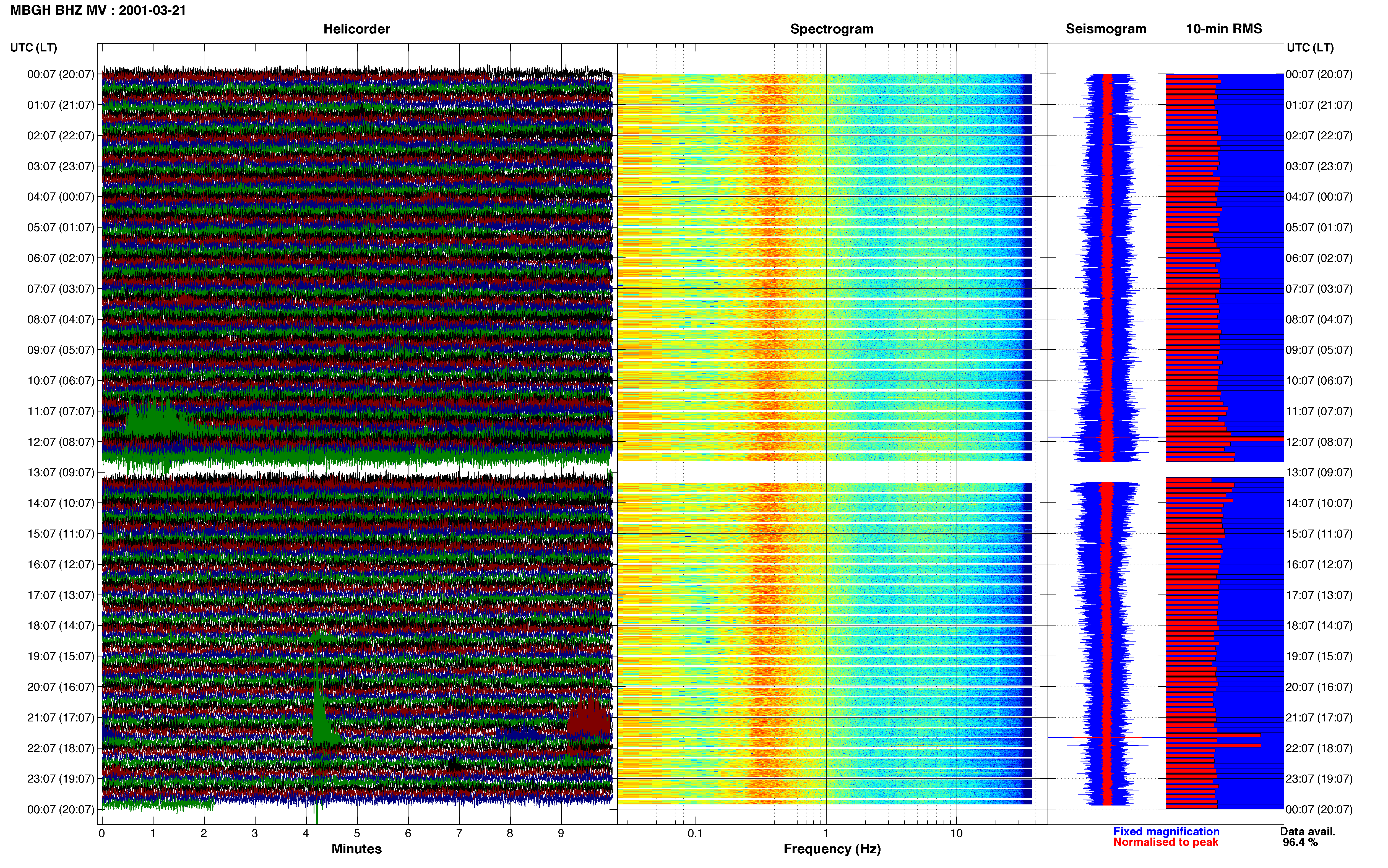Click the 'Minutes' x-axis label

tap(356, 849)
